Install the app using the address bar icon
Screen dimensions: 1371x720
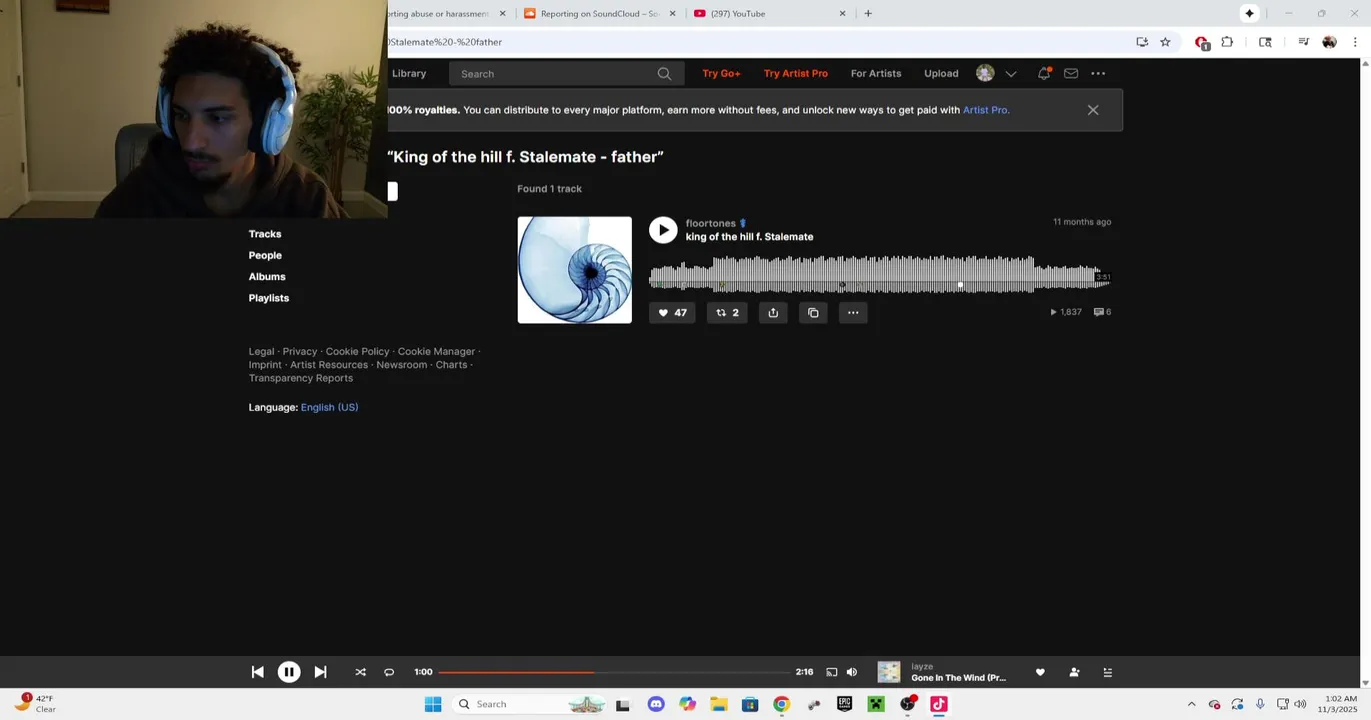1142,42
